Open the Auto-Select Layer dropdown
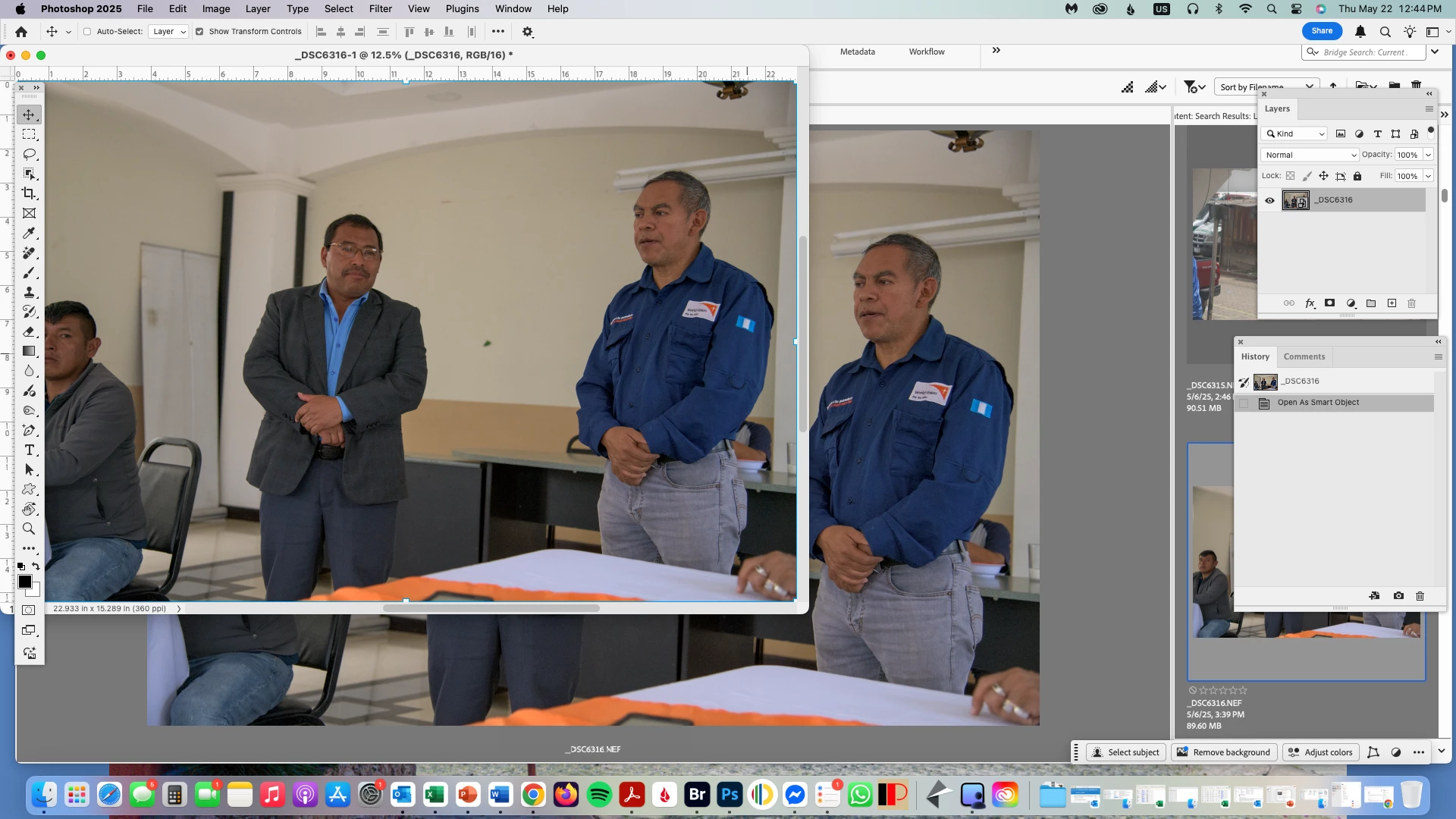Viewport: 1456px width, 819px height. point(168,32)
